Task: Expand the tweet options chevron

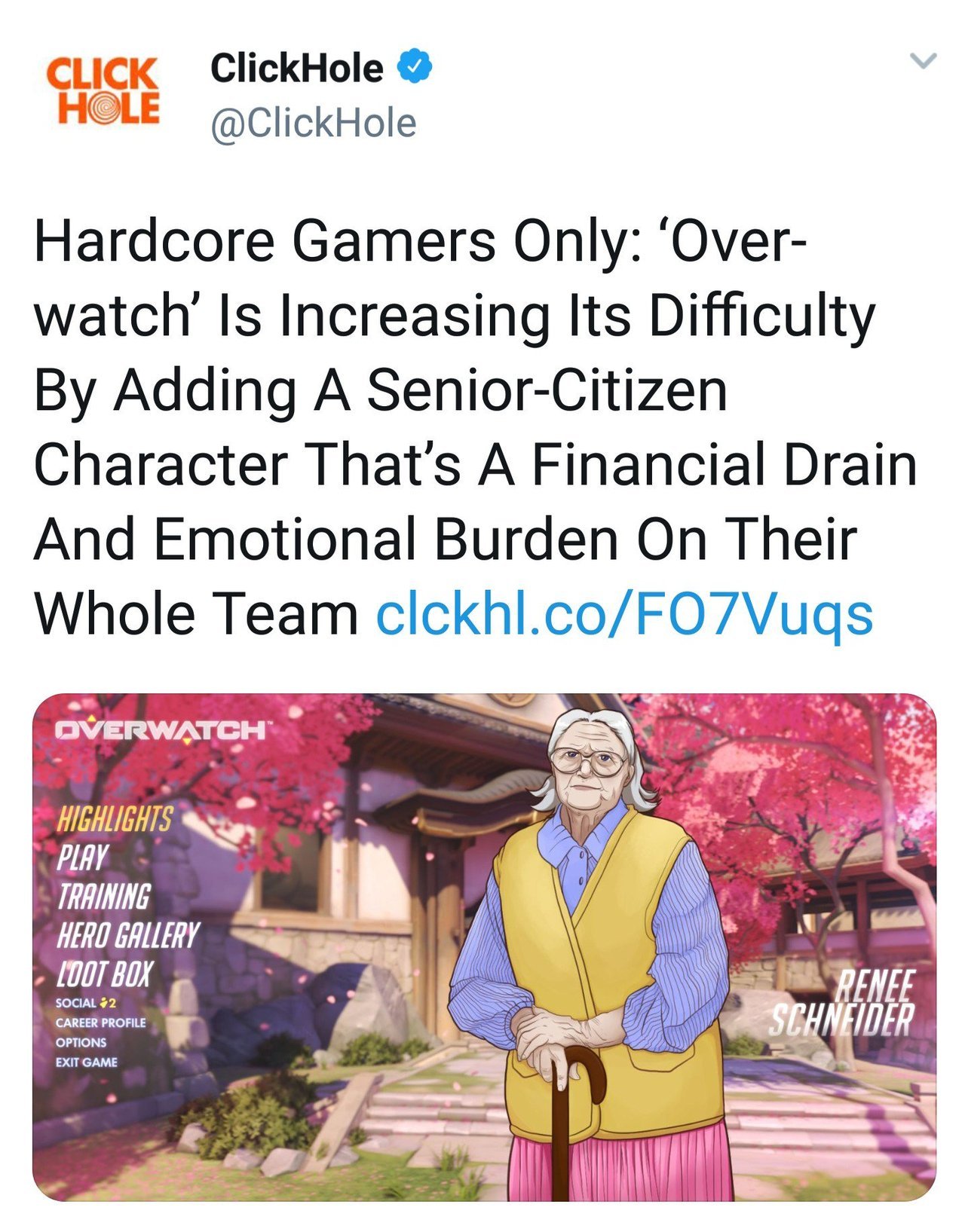Action: 923,60
